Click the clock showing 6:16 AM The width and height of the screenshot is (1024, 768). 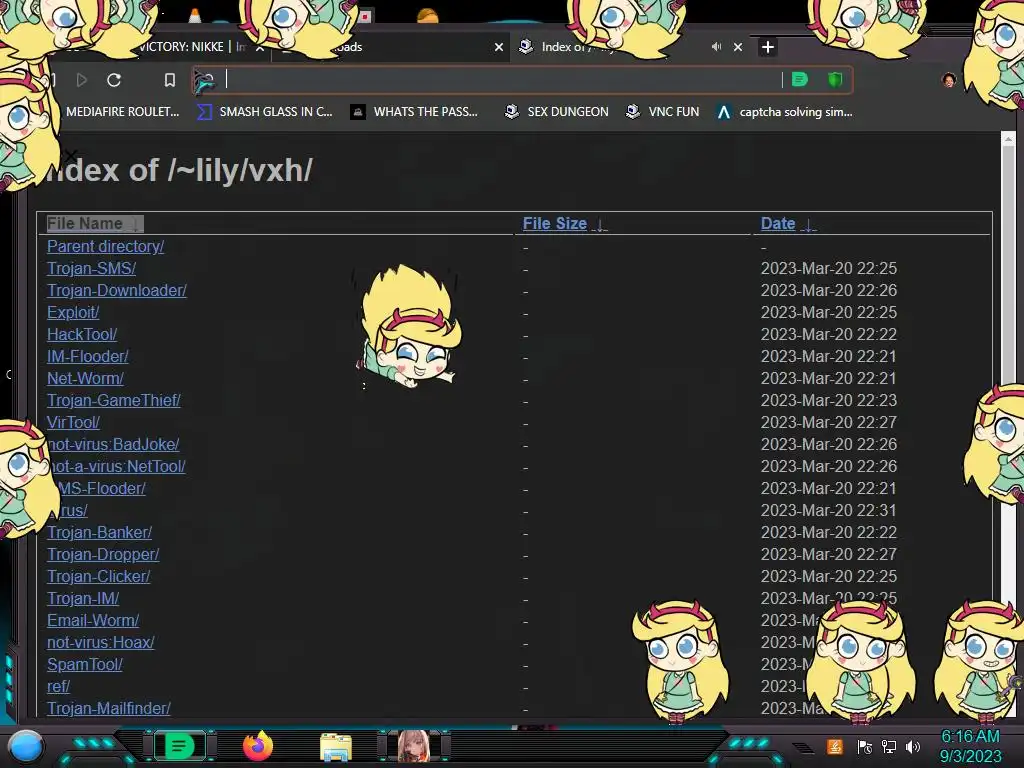[x=970, y=737]
